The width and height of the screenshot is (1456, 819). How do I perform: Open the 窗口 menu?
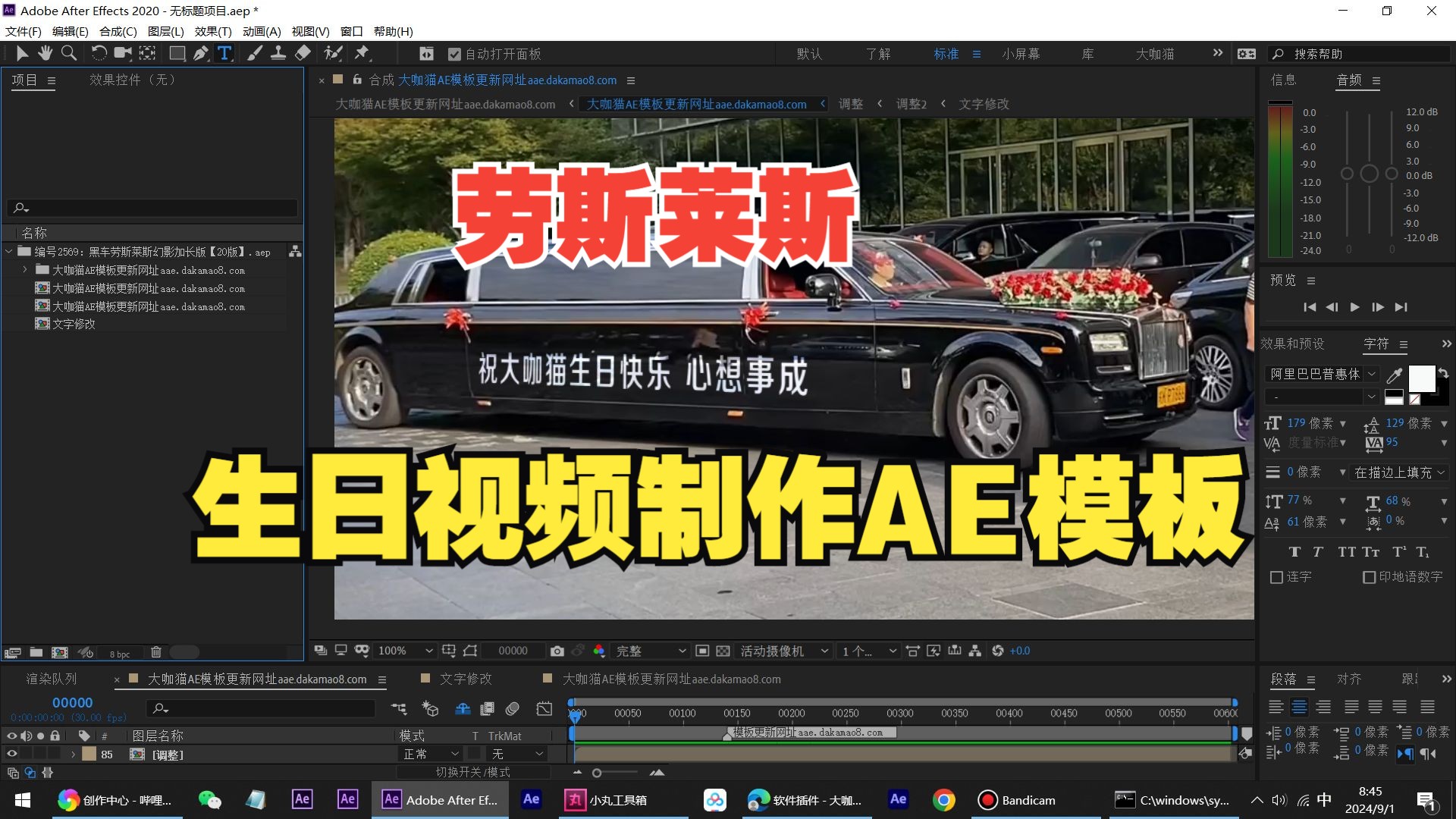351,31
